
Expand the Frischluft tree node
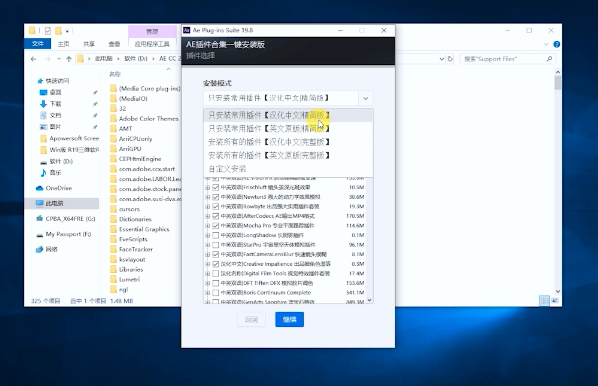207,187
